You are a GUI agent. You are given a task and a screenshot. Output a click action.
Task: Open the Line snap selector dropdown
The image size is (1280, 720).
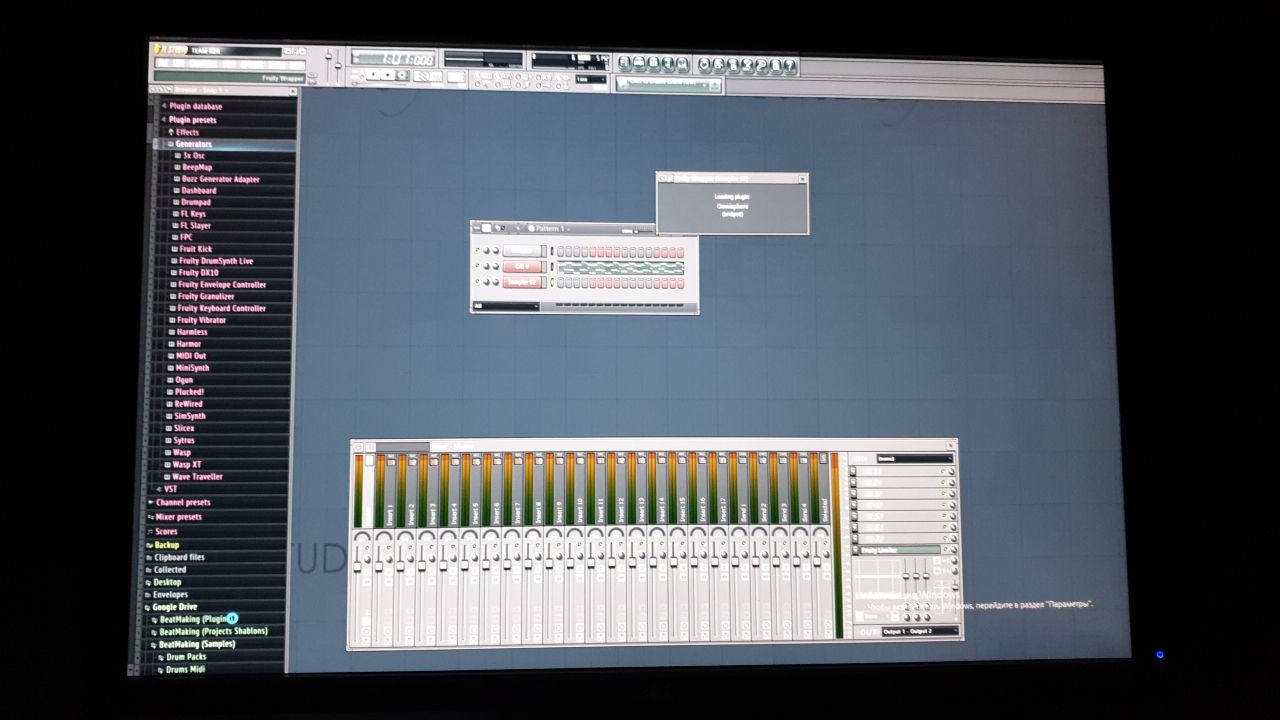(591, 79)
